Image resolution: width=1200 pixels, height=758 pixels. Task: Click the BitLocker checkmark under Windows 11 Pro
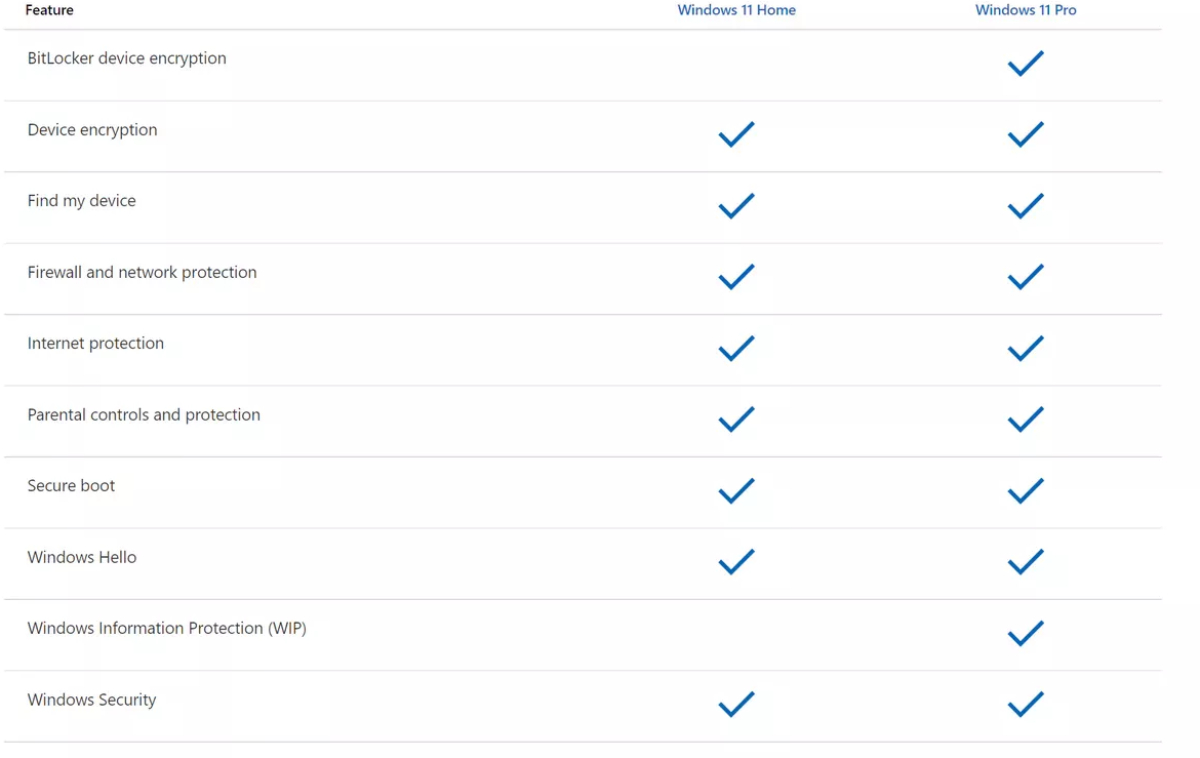(1025, 64)
